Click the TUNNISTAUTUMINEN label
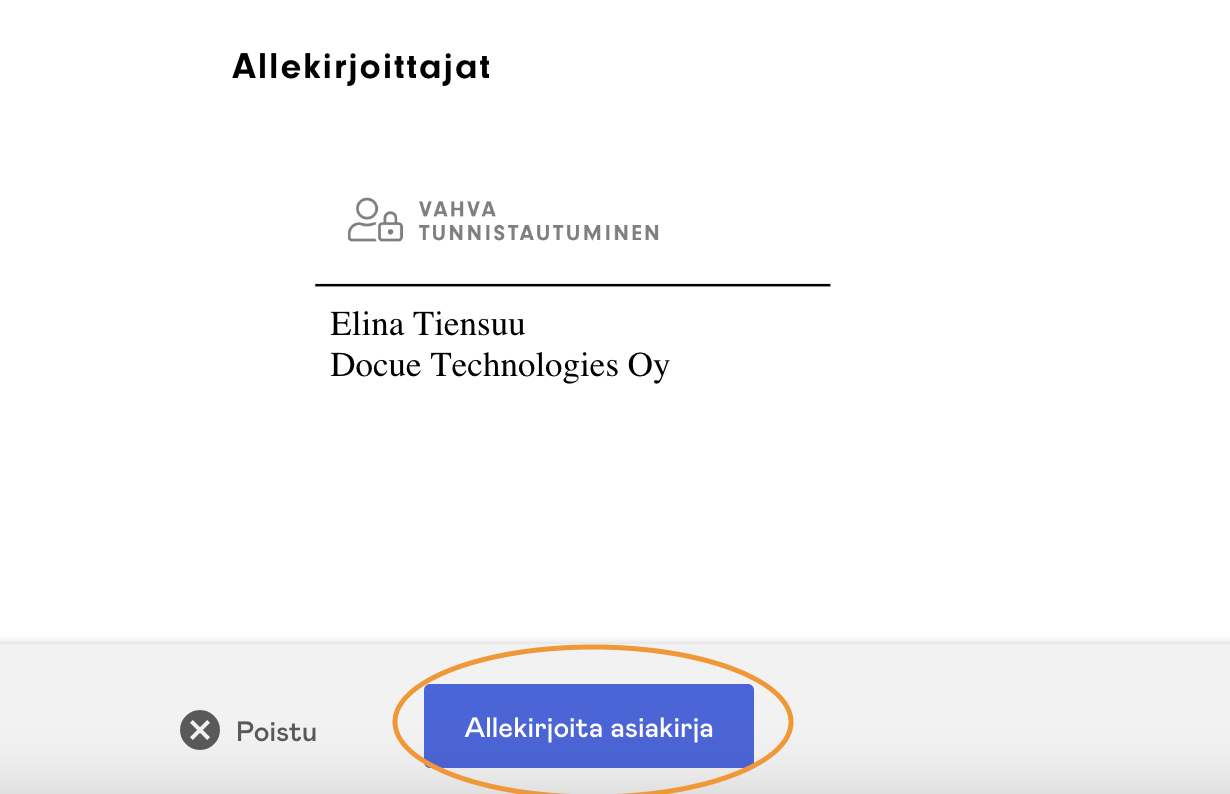 click(539, 233)
